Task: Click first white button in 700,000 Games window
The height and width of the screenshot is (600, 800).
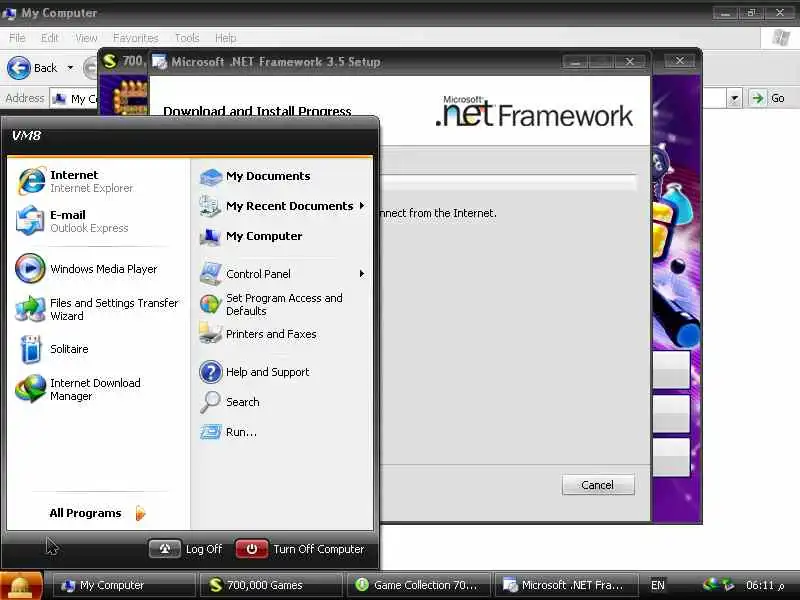Action: click(x=671, y=370)
